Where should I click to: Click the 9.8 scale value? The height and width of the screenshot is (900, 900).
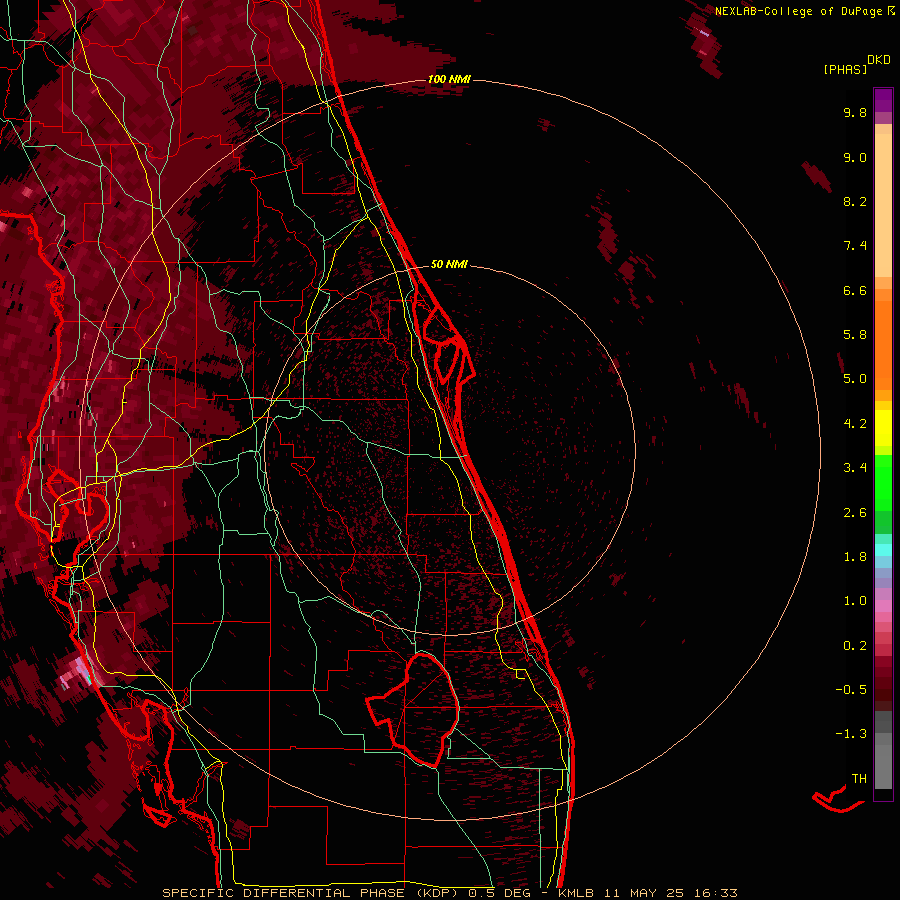point(855,112)
